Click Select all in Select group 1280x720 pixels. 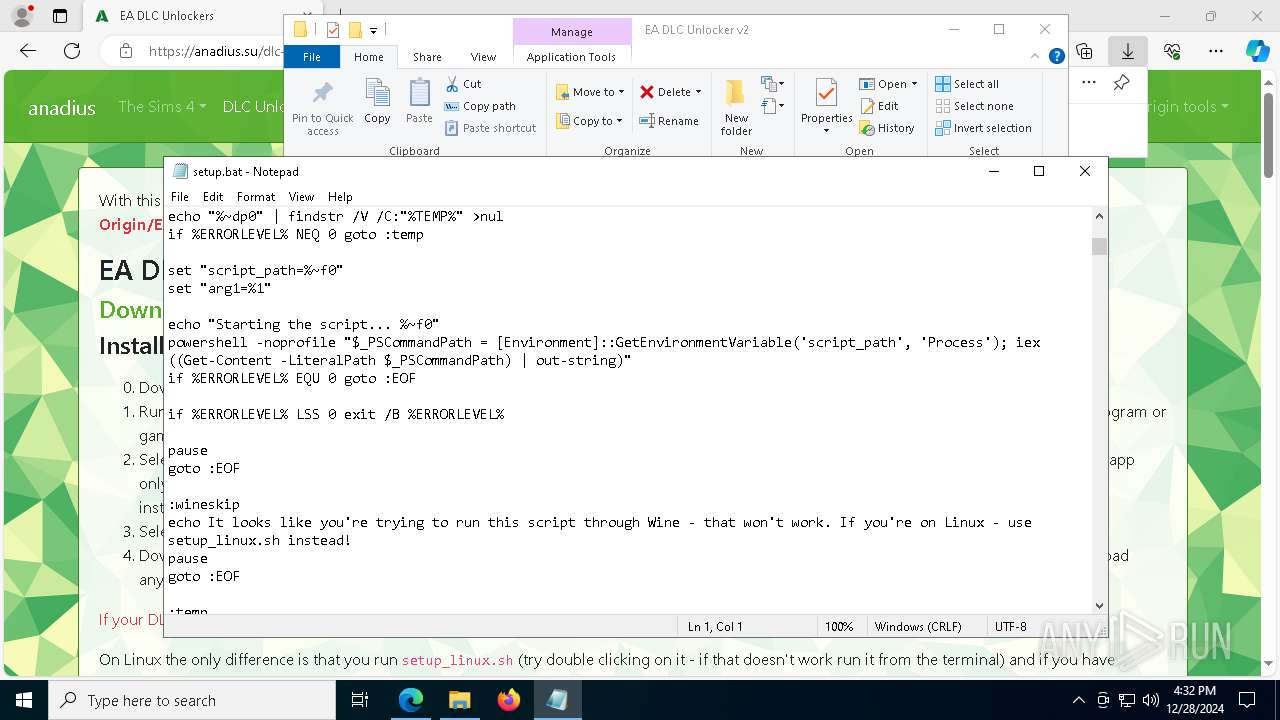coord(967,84)
